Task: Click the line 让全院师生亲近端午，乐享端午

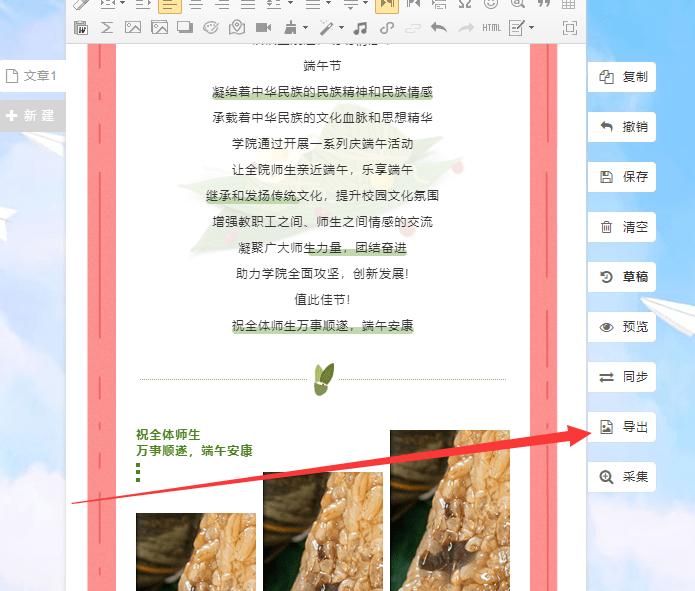Action: click(x=322, y=170)
